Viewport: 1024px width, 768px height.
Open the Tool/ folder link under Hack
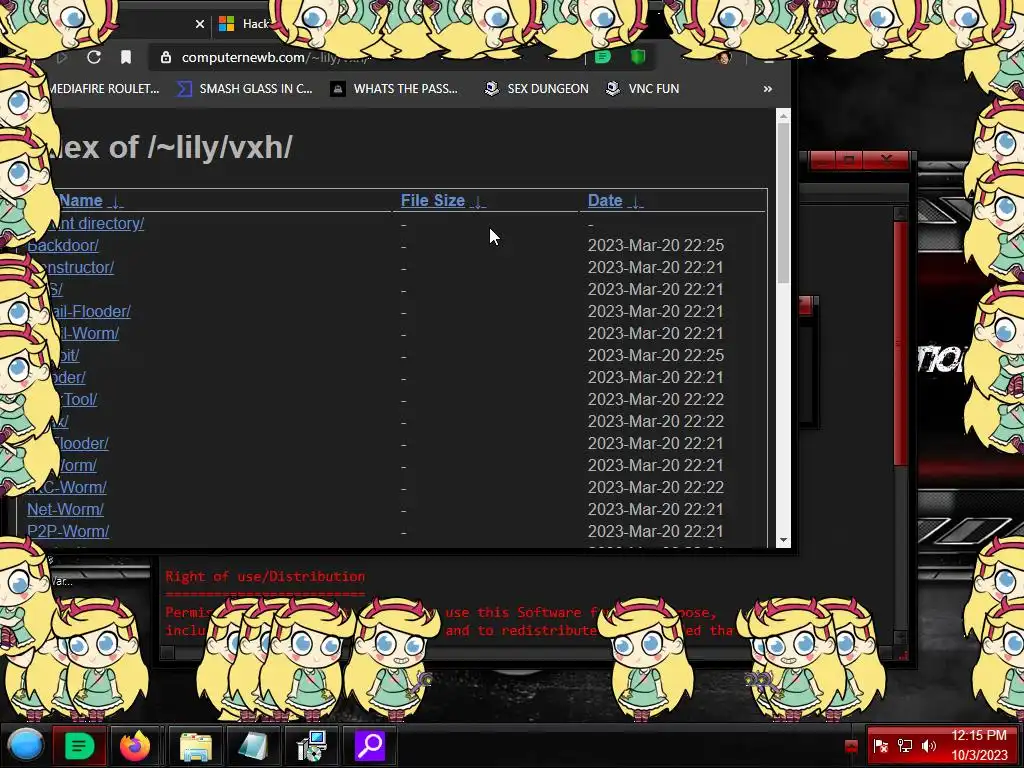click(78, 400)
